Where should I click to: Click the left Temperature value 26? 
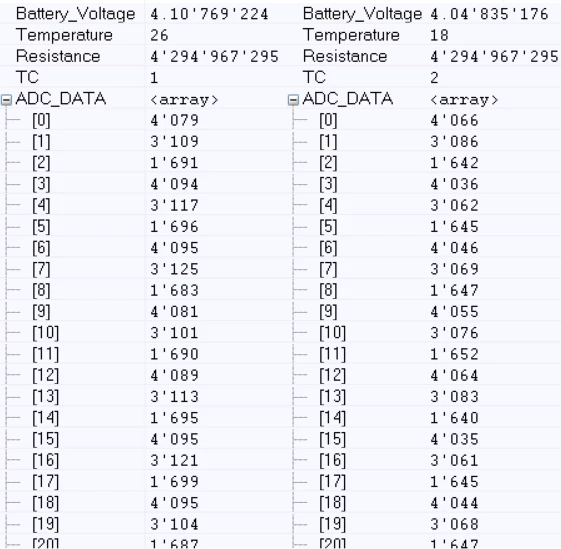point(159,35)
